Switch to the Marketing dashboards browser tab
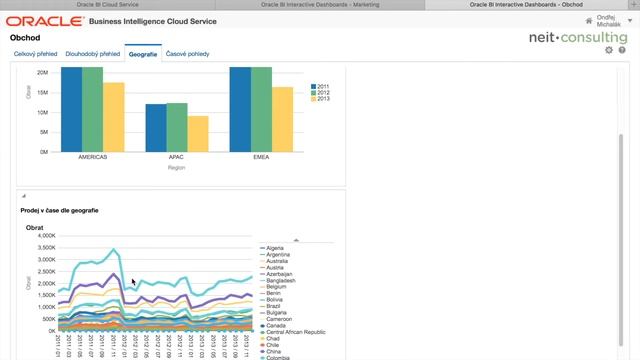This screenshot has height=360, width=640. pos(320,4)
